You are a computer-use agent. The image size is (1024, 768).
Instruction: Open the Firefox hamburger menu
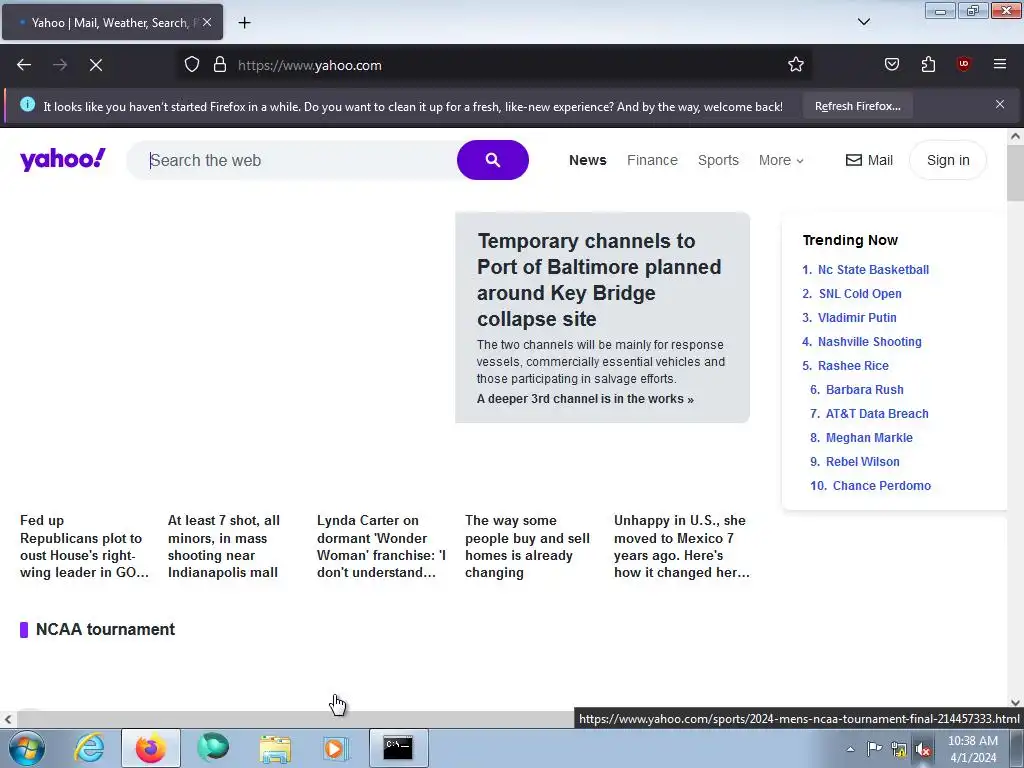click(1000, 65)
